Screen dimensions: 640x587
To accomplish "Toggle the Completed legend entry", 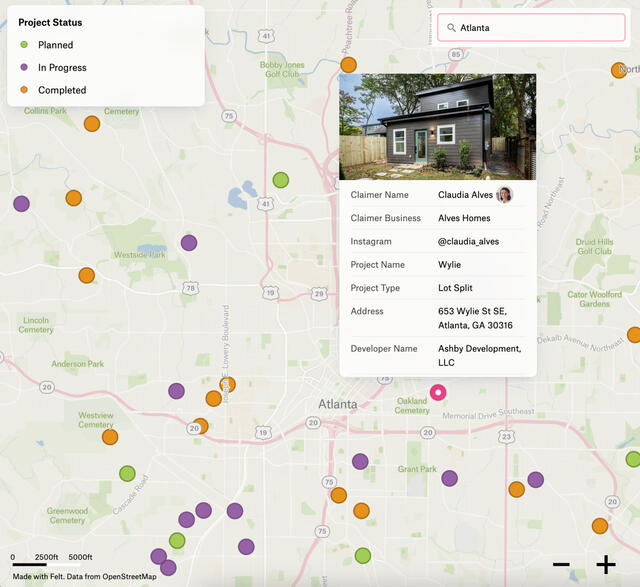I will click(62, 90).
